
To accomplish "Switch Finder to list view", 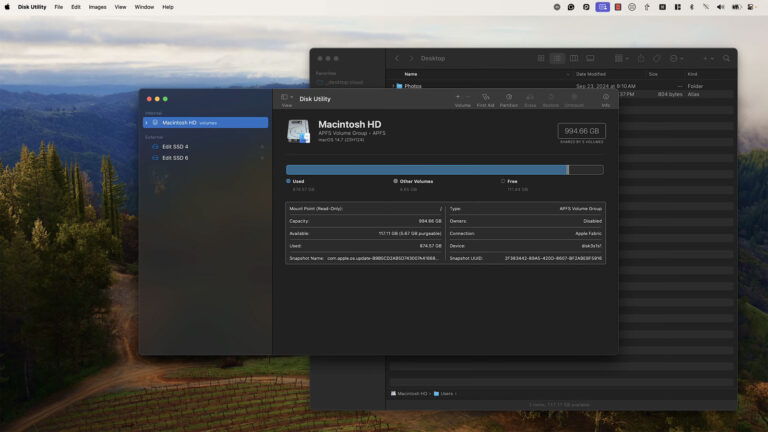I will coord(557,58).
